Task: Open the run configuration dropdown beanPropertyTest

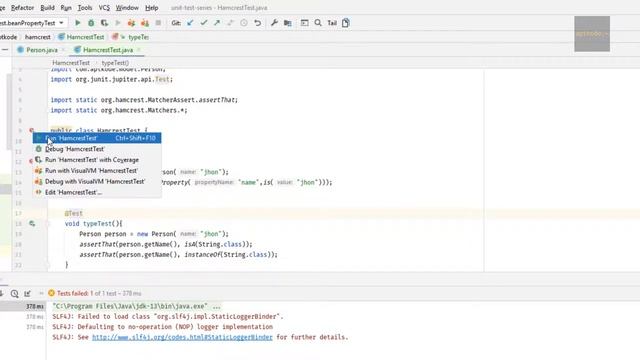Action: click(33, 23)
